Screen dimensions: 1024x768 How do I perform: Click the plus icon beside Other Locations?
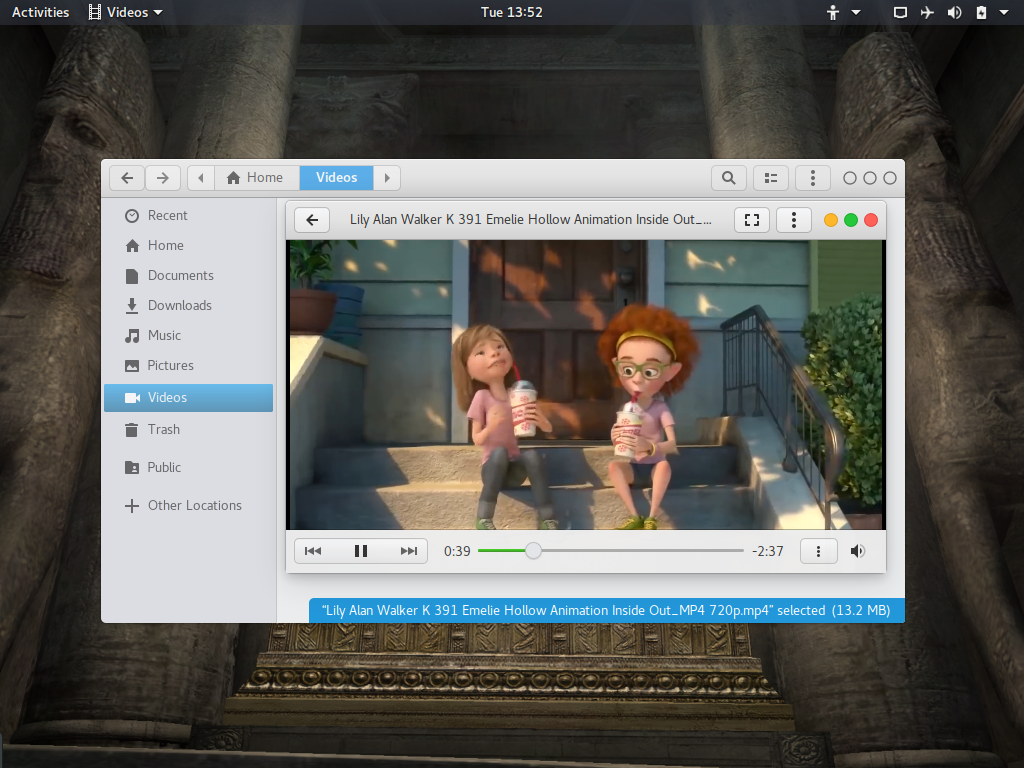point(132,505)
